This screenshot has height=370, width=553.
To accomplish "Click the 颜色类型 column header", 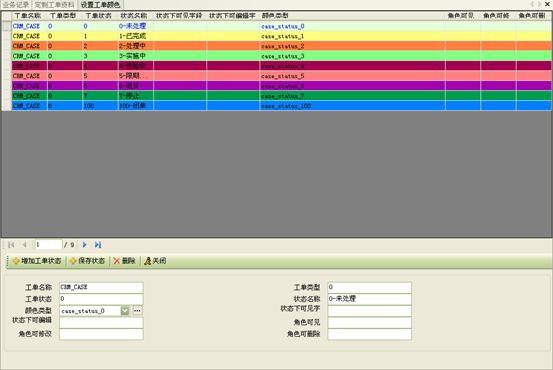I will coord(275,16).
